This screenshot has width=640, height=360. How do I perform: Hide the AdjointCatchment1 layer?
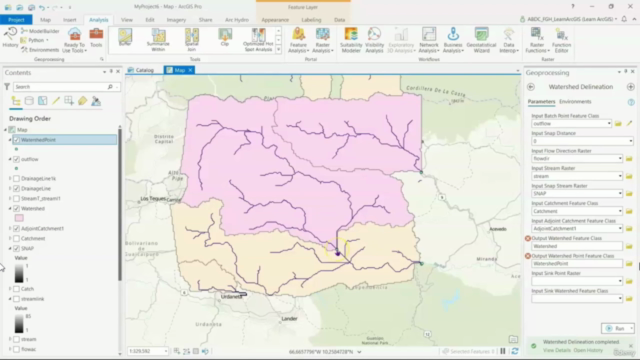pyautogui.click(x=16, y=229)
